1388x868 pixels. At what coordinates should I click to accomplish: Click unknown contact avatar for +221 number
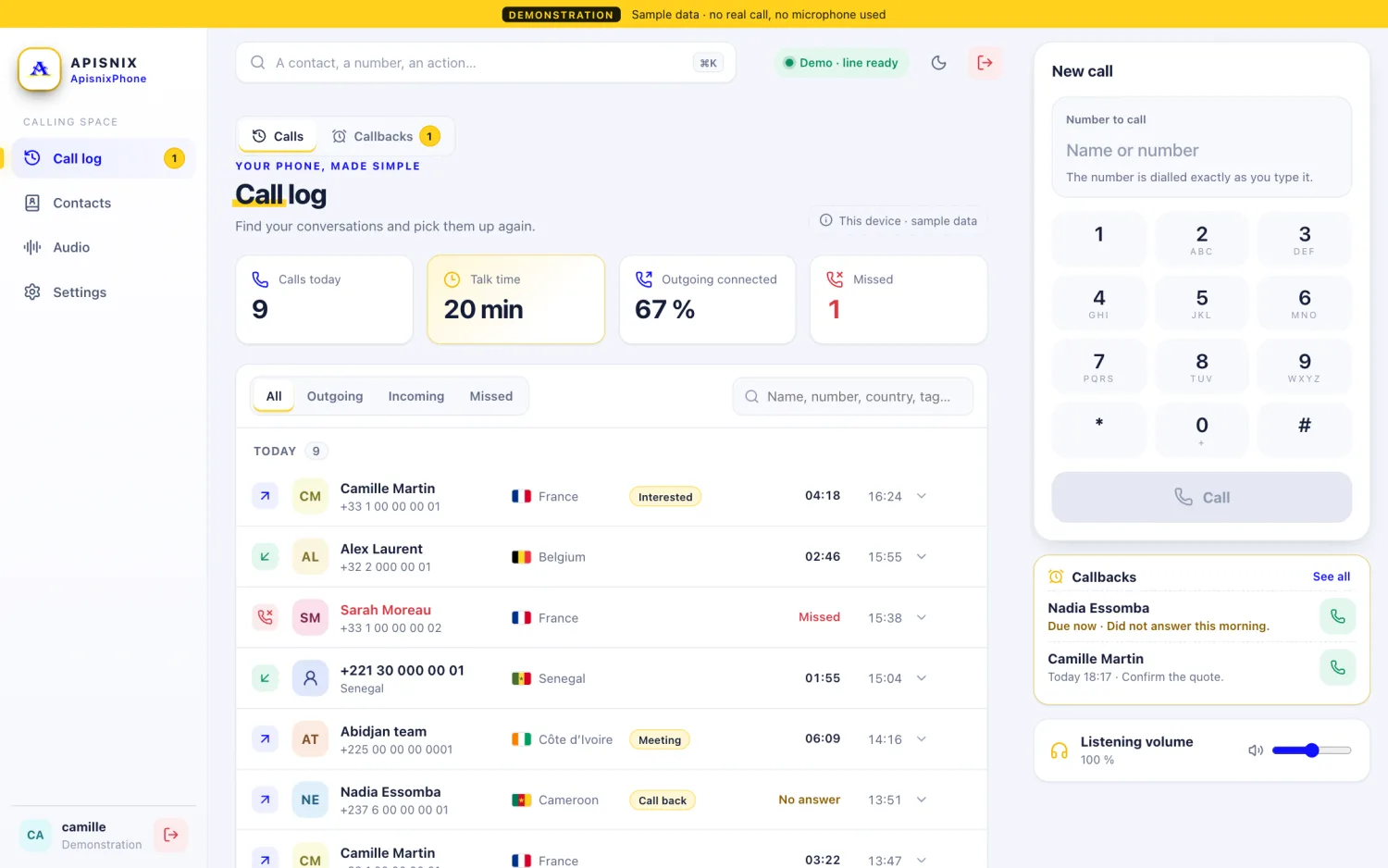[310, 678]
